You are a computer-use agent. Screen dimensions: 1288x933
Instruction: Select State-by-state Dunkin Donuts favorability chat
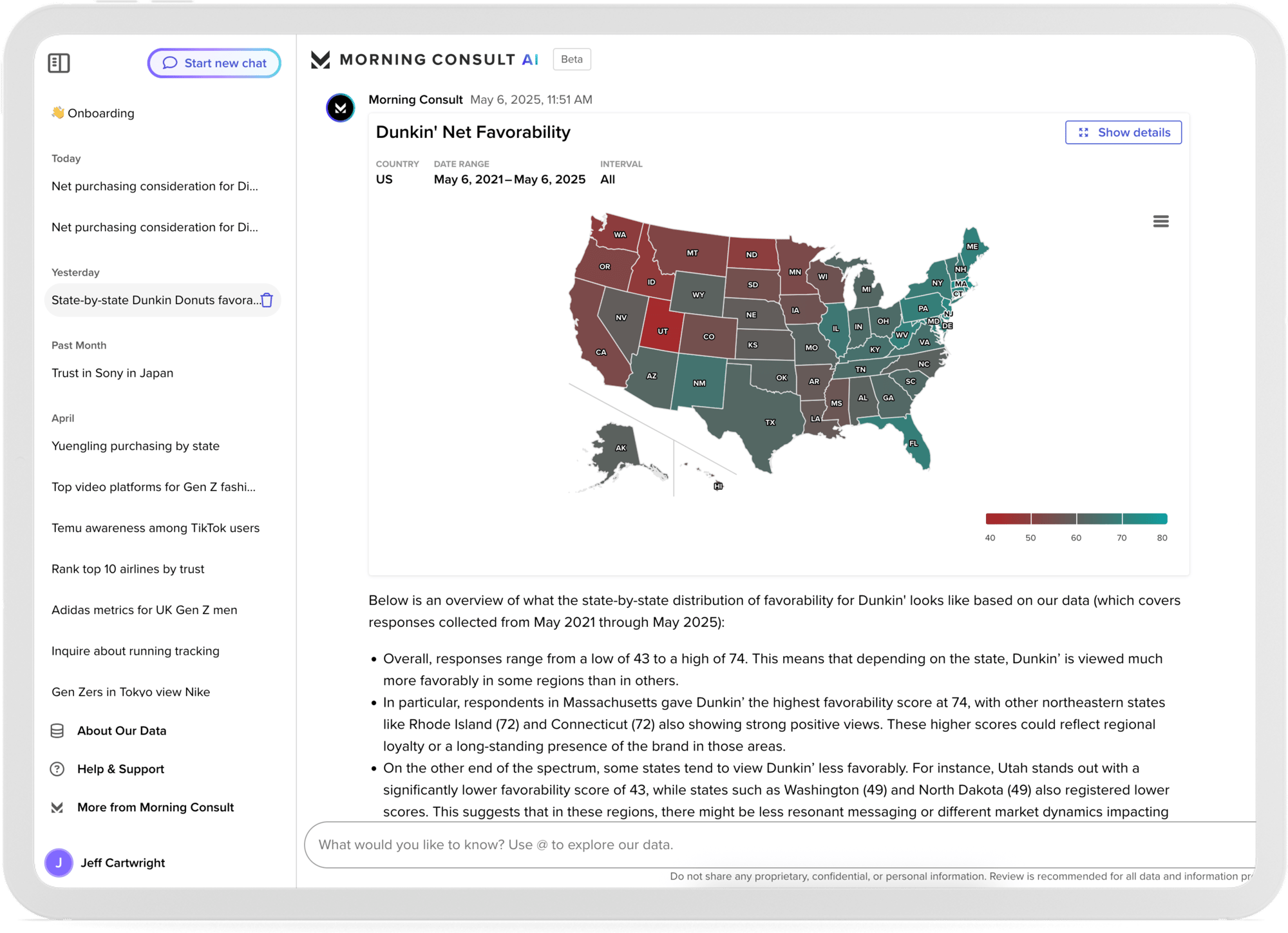point(155,300)
